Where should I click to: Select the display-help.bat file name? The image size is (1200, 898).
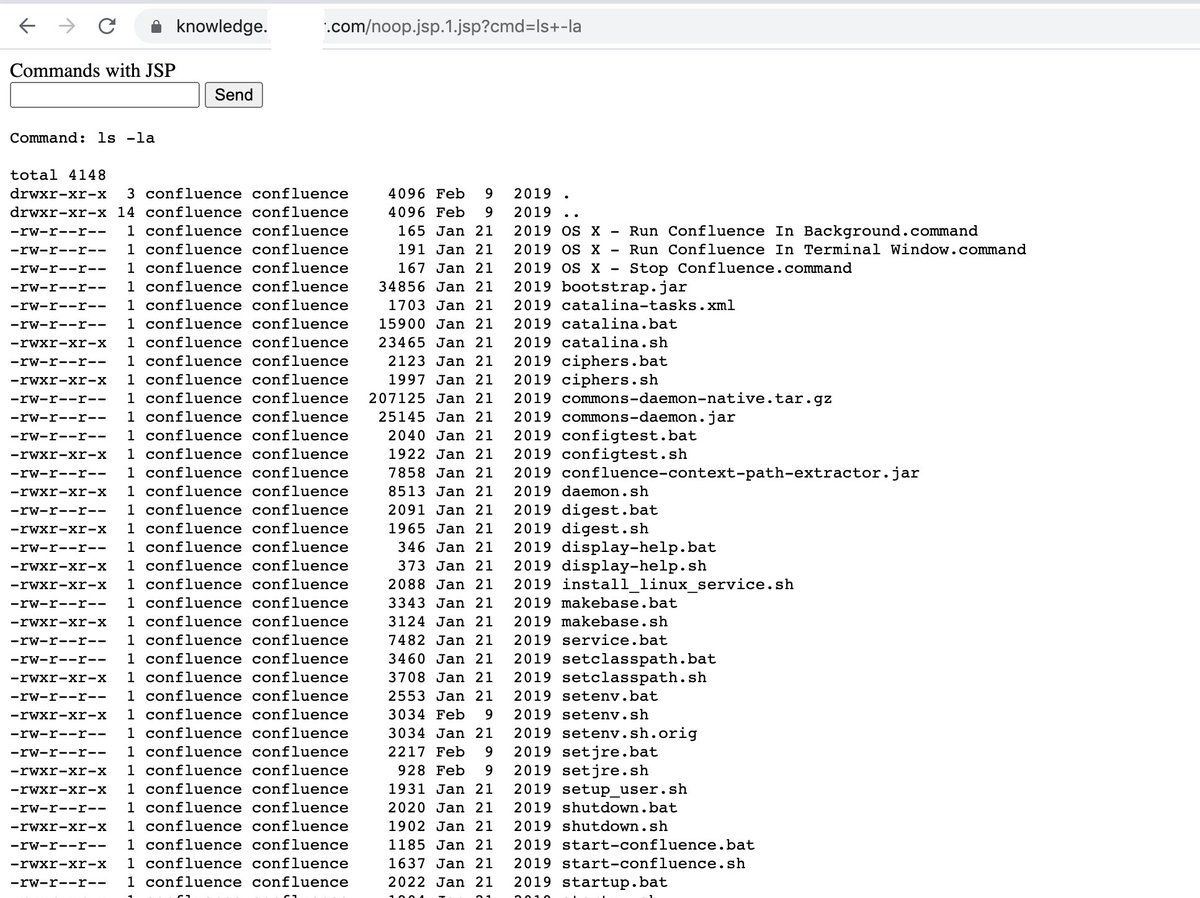click(x=639, y=548)
